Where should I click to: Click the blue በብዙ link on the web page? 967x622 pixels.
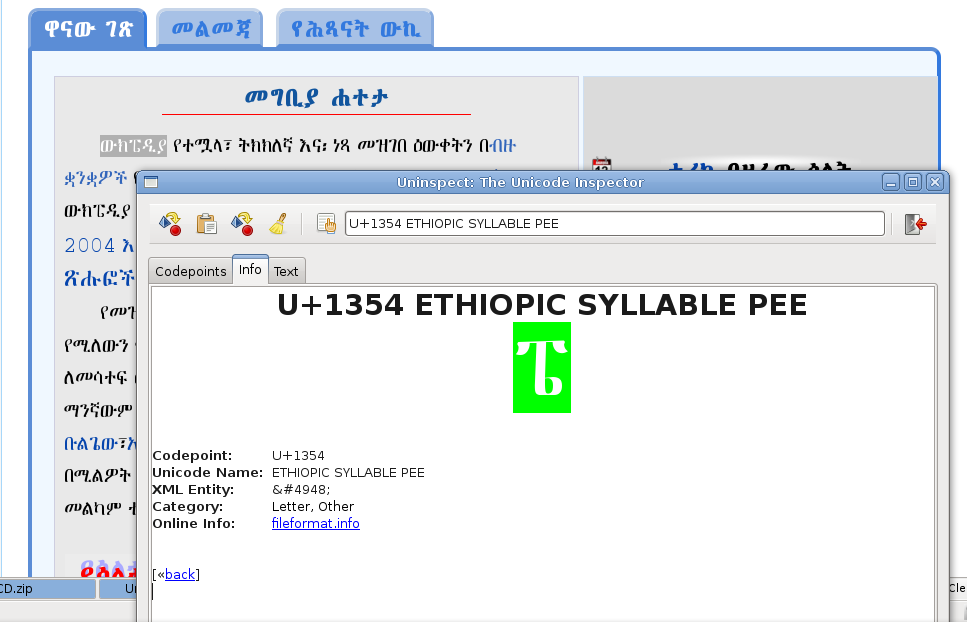pos(503,145)
